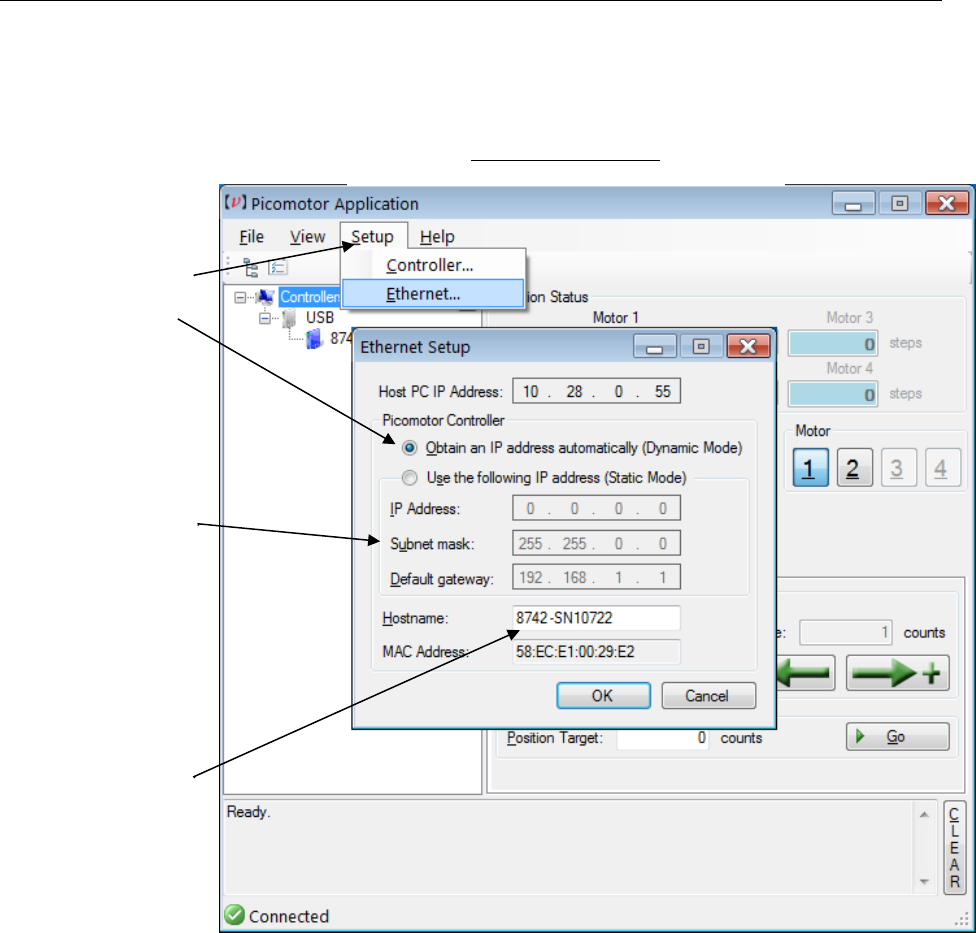This screenshot has height=933, width=976.
Task: Collapse the USB tree node
Action: [265, 319]
